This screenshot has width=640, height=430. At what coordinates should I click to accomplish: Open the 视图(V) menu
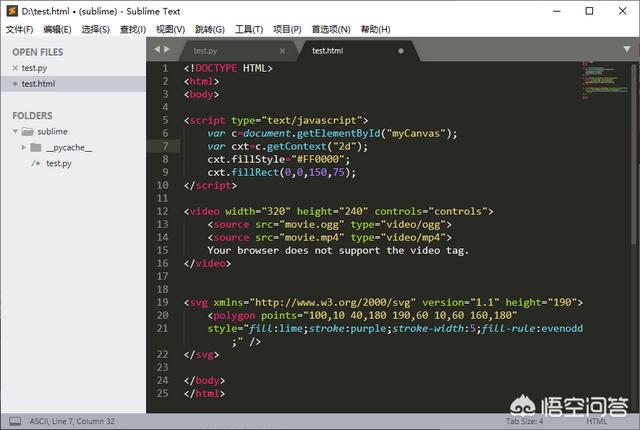pos(171,29)
